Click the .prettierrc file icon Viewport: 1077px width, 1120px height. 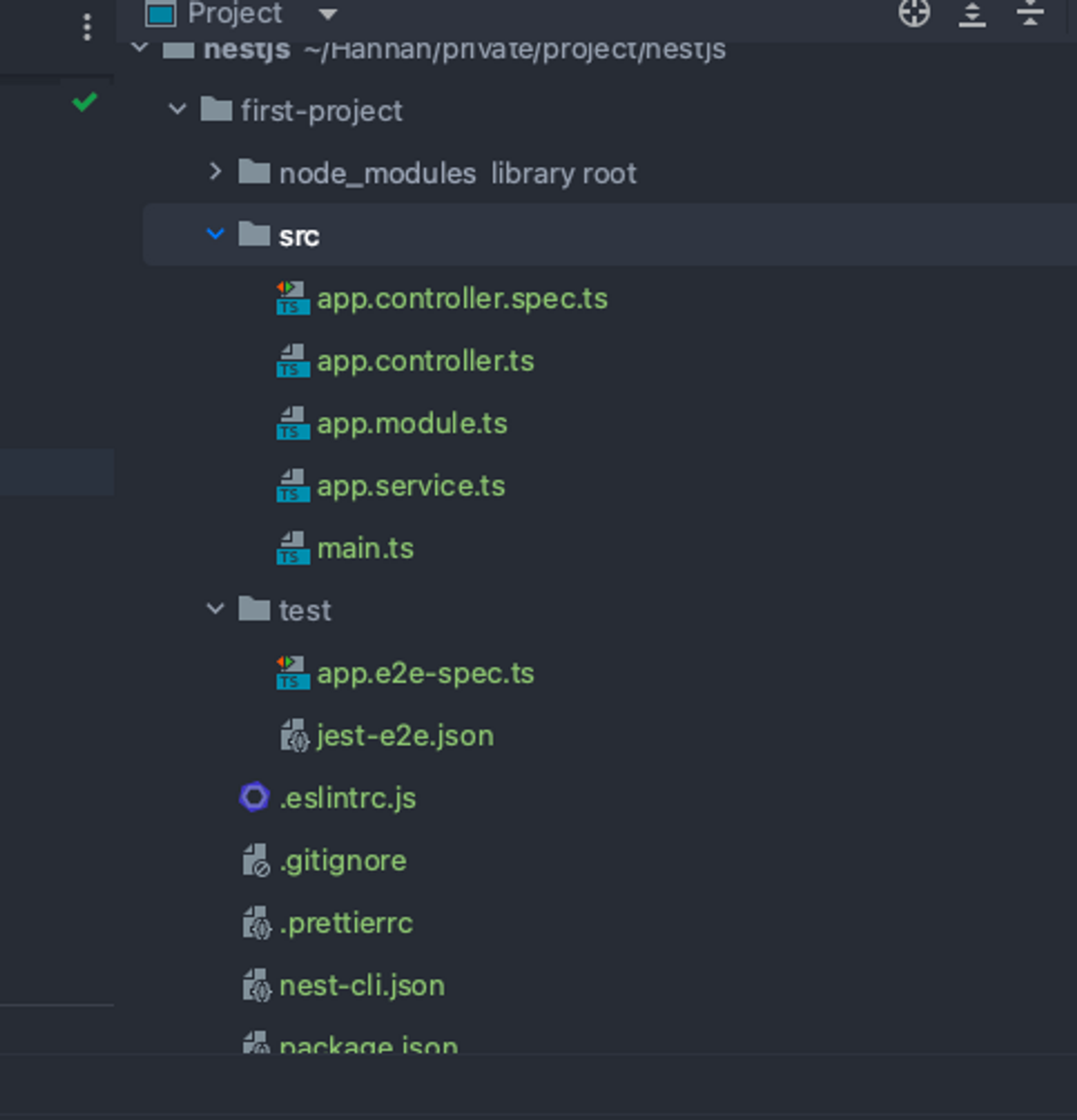coord(257,923)
